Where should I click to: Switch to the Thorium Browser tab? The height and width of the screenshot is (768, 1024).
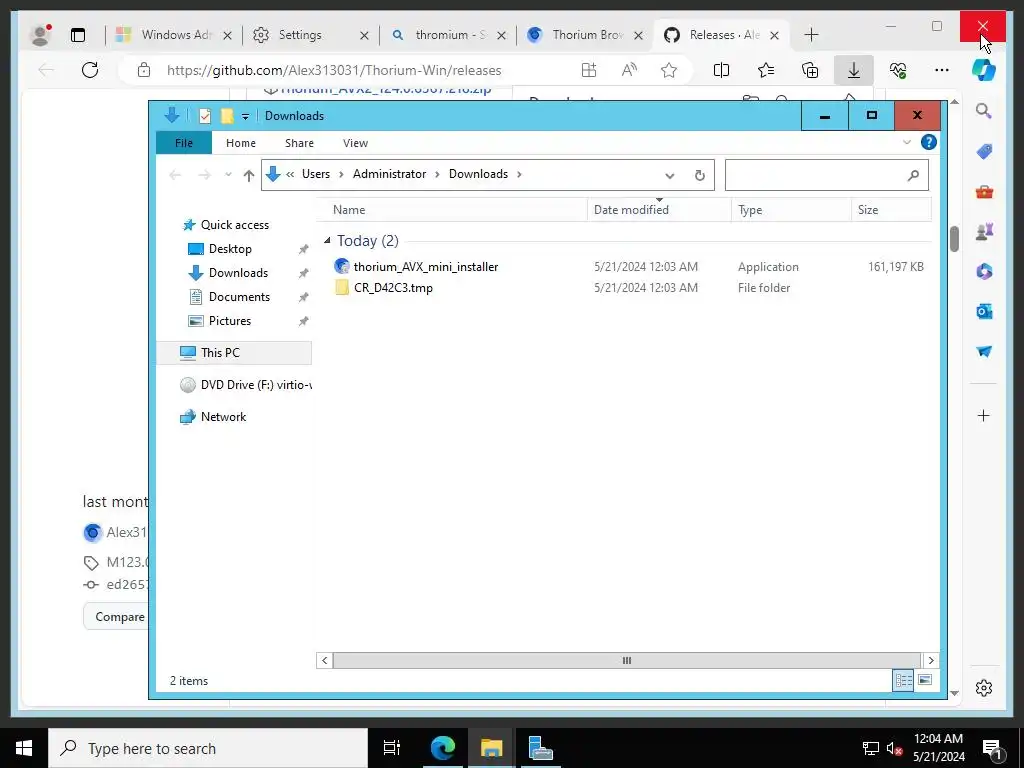[584, 35]
